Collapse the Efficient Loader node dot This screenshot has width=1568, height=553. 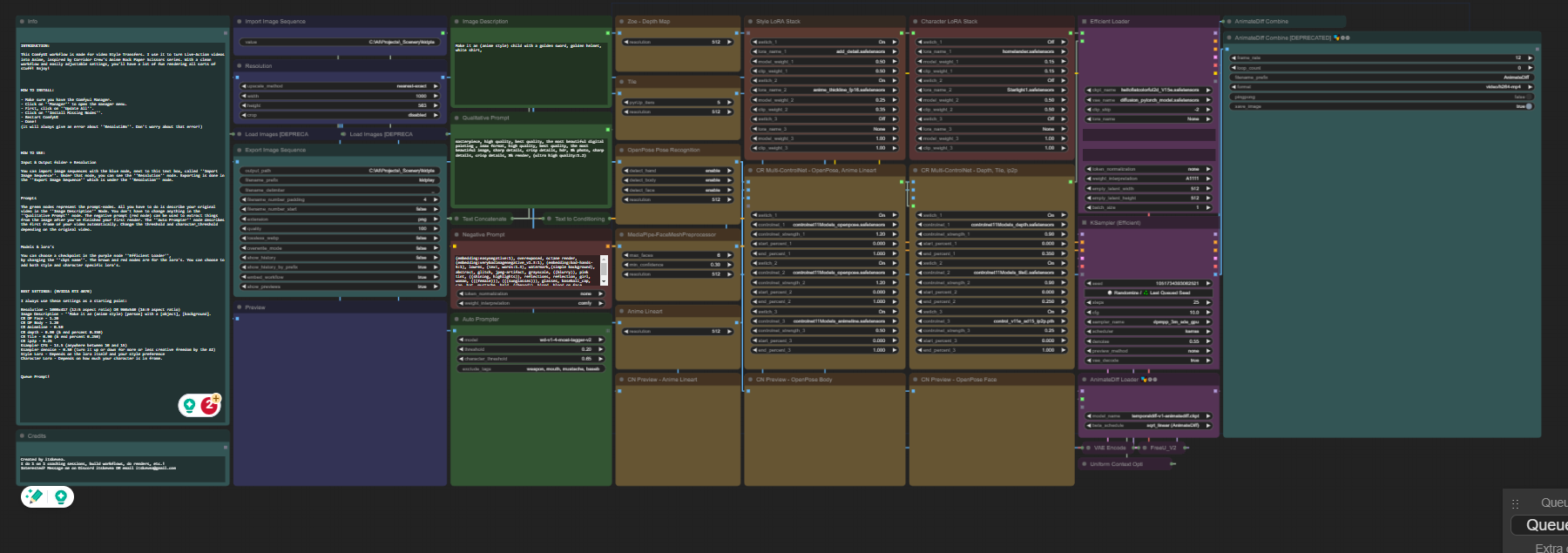tap(1085, 22)
